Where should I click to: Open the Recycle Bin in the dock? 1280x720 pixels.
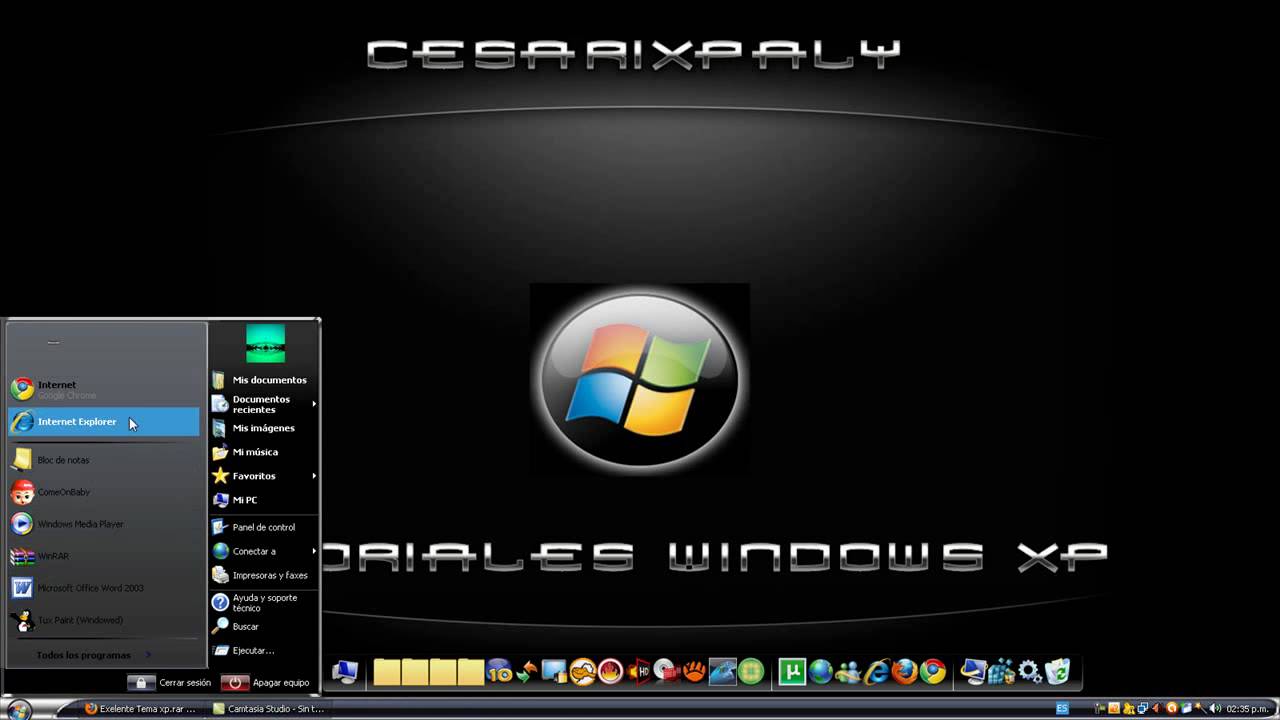[x=1058, y=672]
